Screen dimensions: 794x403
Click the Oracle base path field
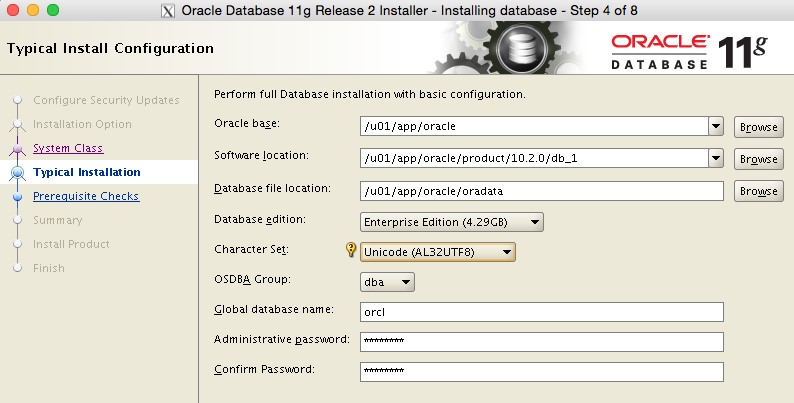(534, 126)
